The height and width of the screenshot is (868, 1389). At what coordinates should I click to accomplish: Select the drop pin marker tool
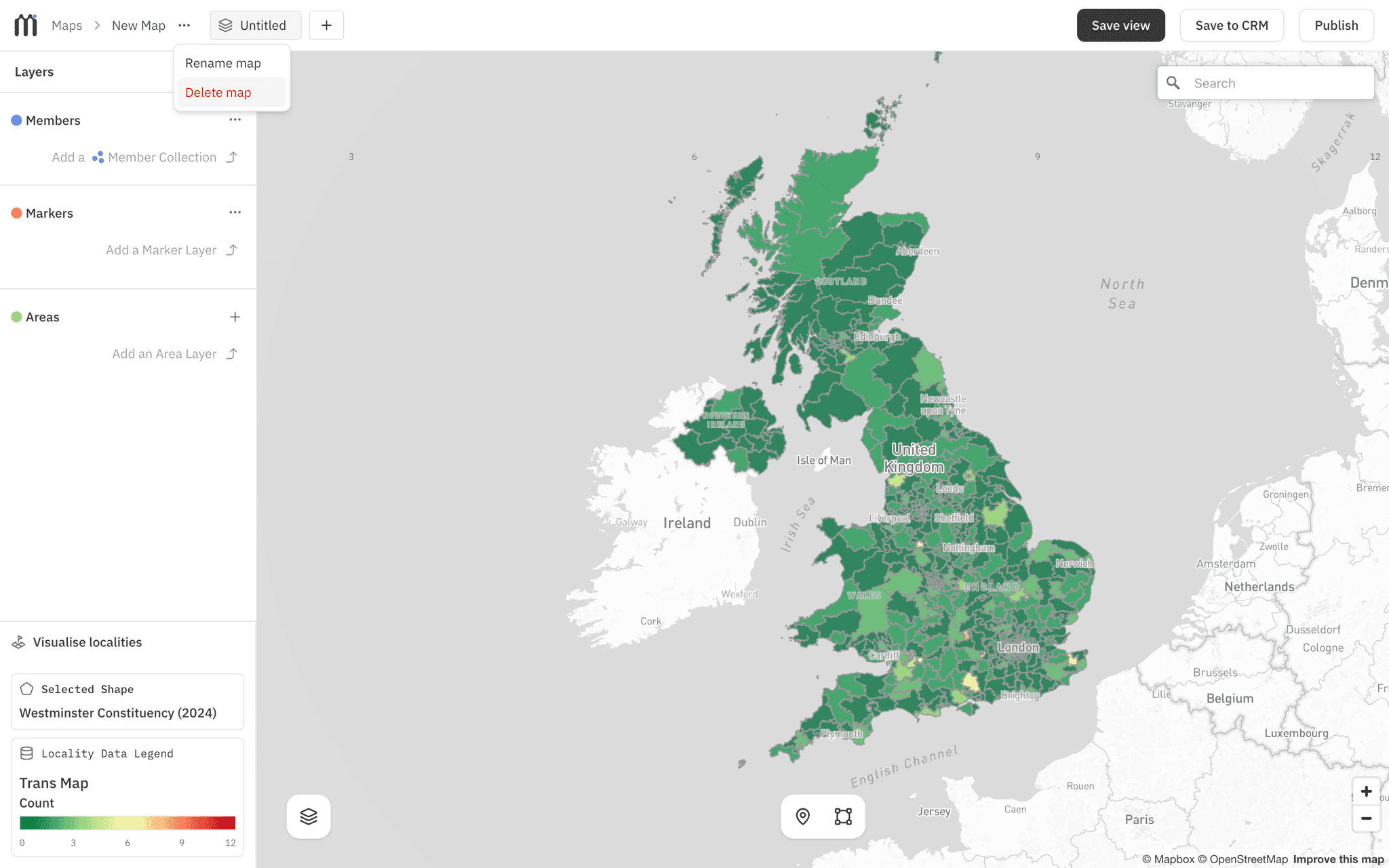click(803, 816)
